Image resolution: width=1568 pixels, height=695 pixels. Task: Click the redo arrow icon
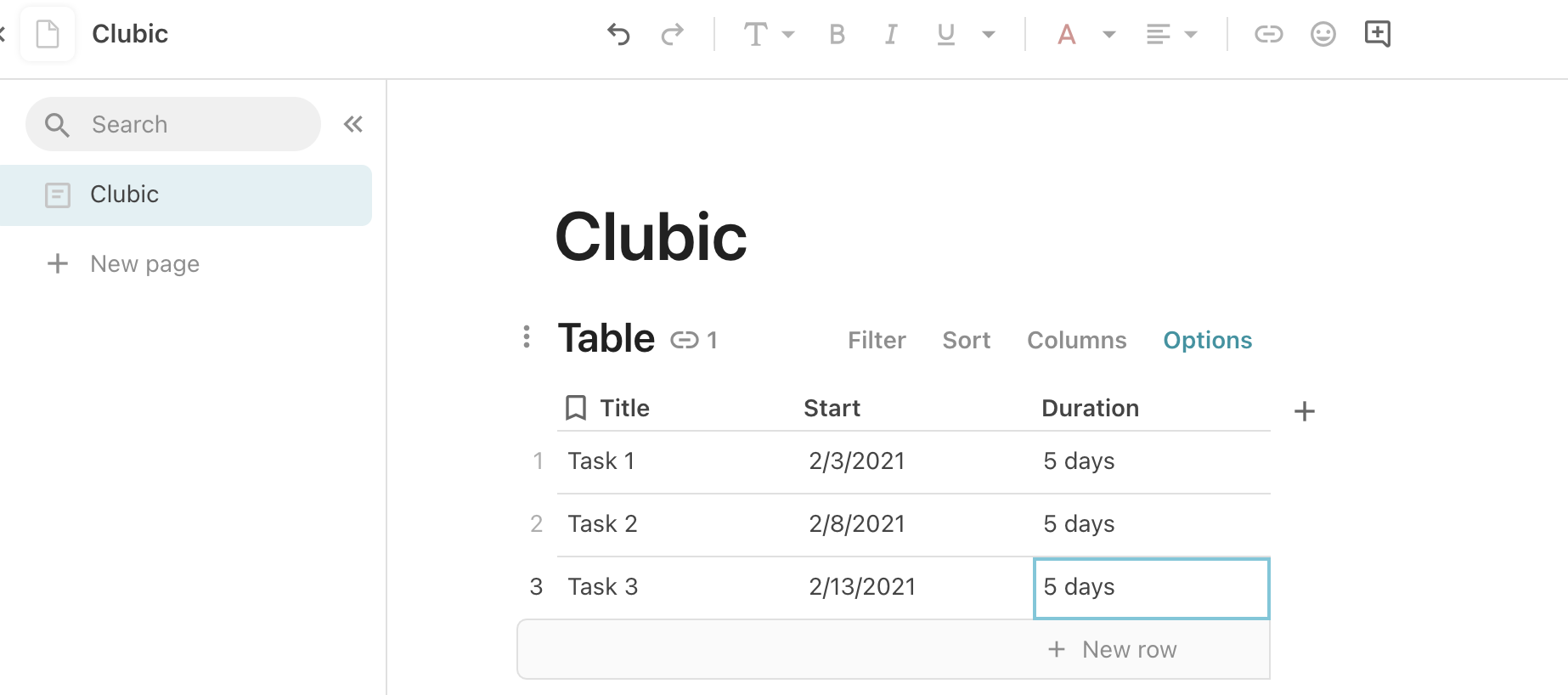pyautogui.click(x=673, y=34)
